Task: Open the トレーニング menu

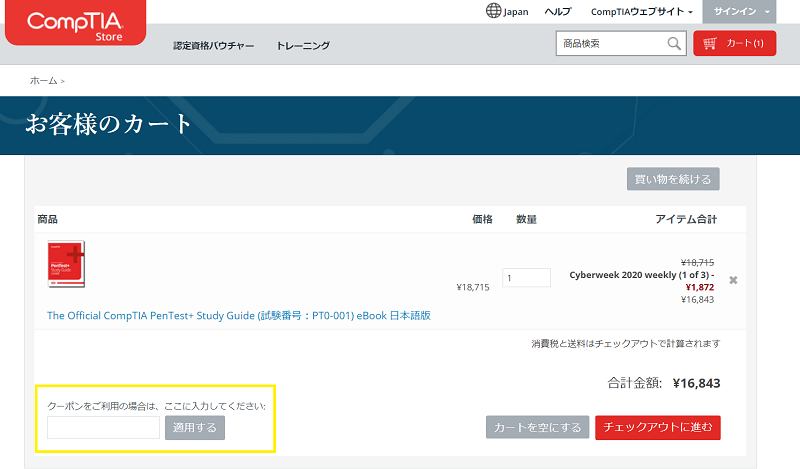Action: (x=303, y=45)
